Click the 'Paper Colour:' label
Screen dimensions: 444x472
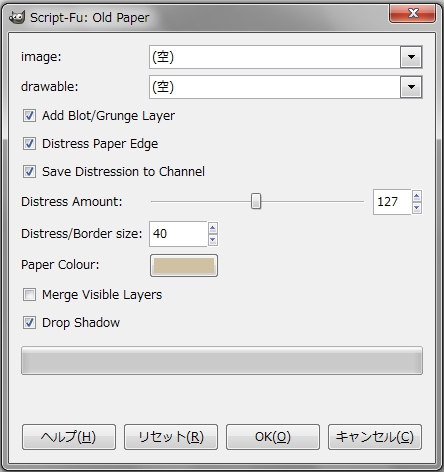click(60, 265)
